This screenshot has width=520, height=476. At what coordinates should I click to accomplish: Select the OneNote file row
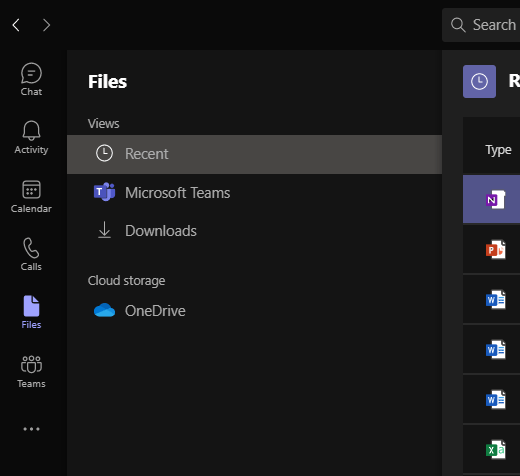pos(491,199)
